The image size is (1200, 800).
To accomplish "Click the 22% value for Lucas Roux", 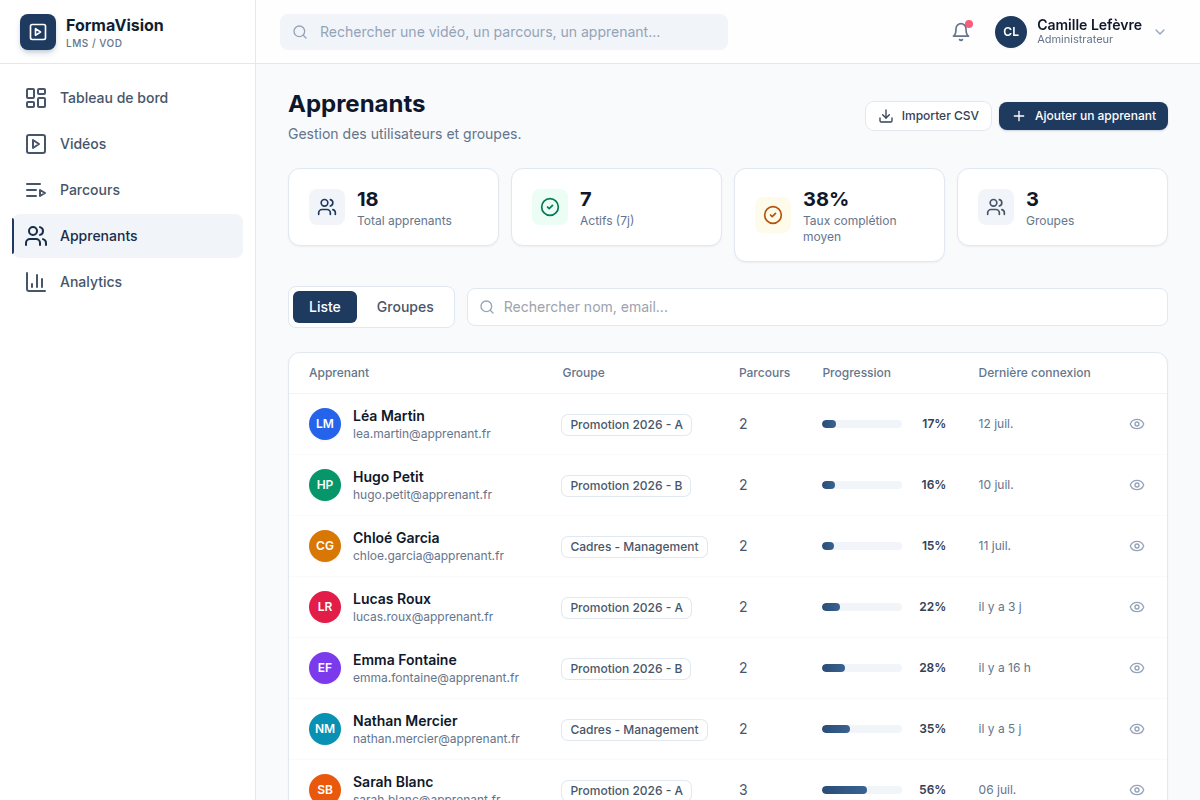I will (x=933, y=607).
